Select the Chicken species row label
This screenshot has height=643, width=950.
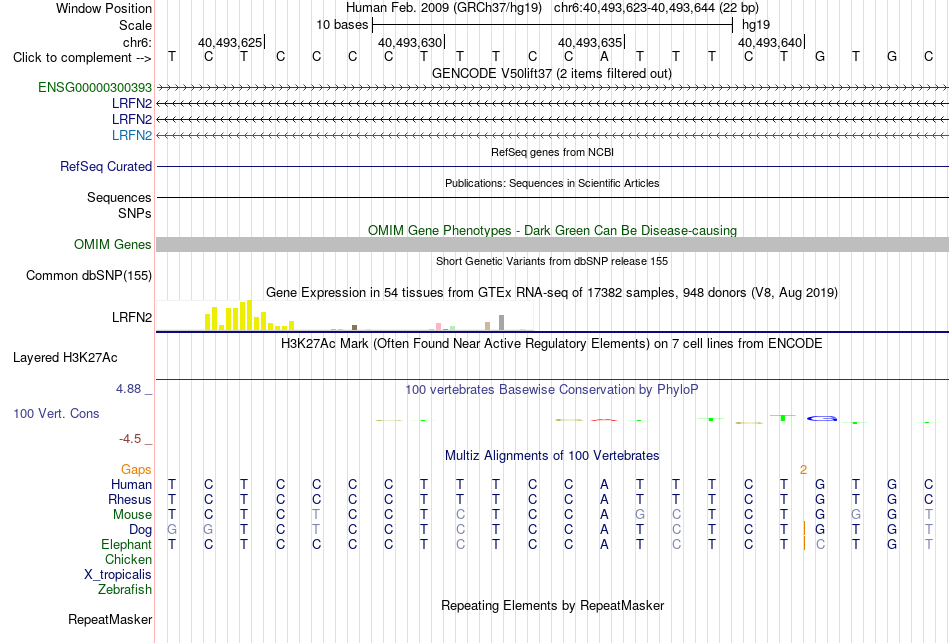[x=128, y=559]
